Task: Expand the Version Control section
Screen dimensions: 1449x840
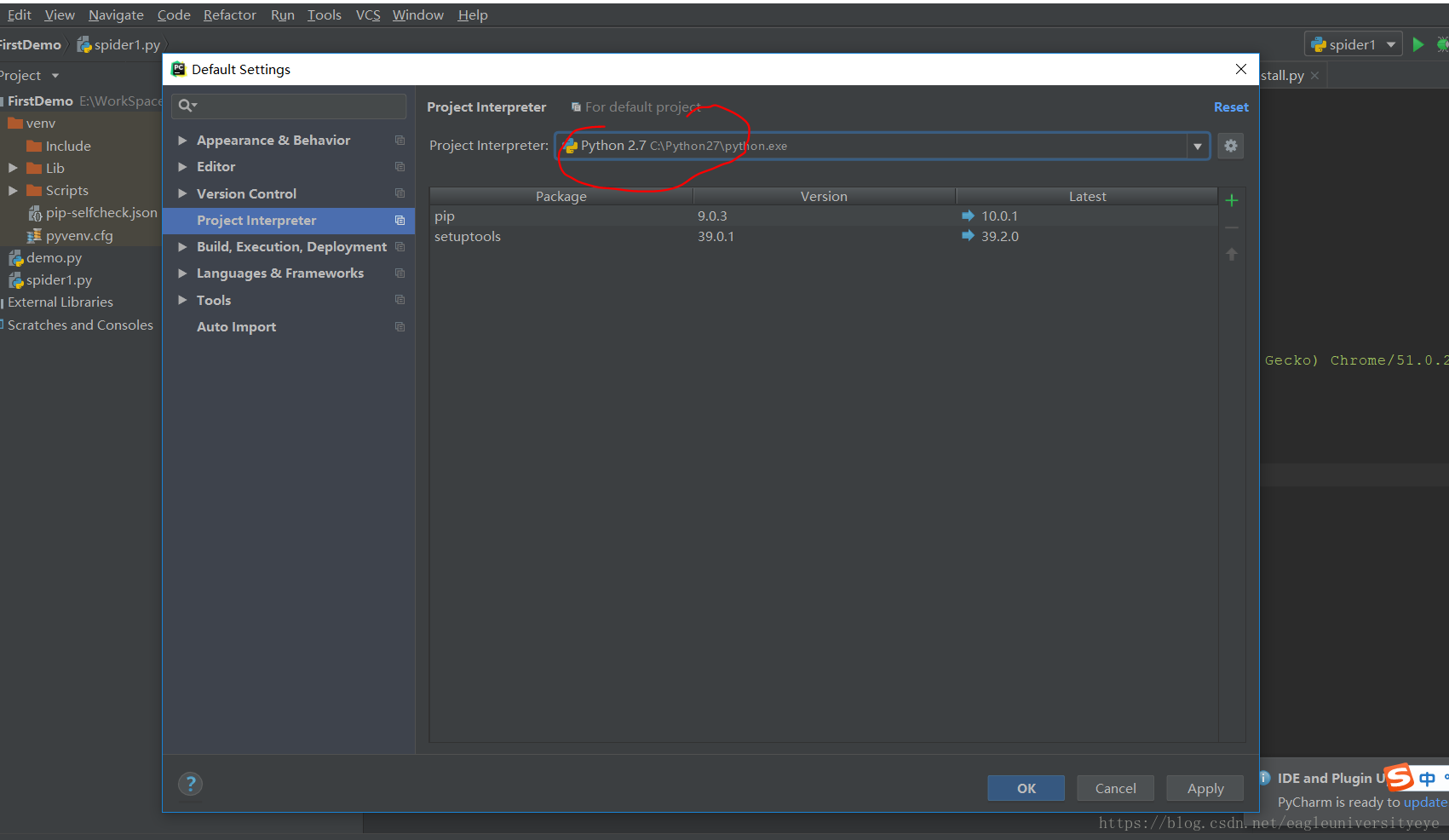Action: pyautogui.click(x=182, y=193)
